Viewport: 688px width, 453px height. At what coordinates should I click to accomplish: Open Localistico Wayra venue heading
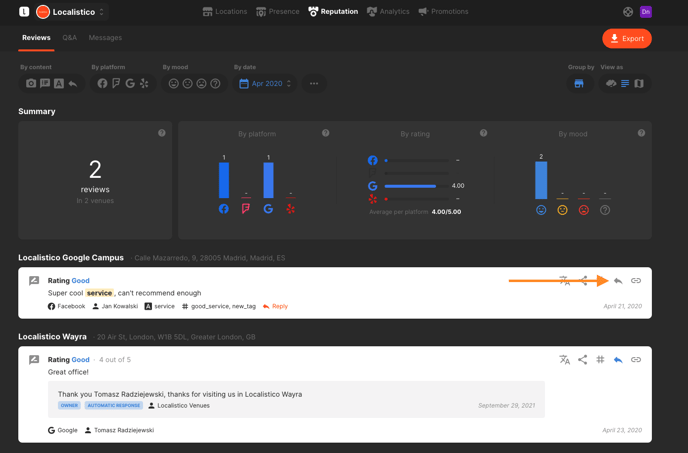52,337
